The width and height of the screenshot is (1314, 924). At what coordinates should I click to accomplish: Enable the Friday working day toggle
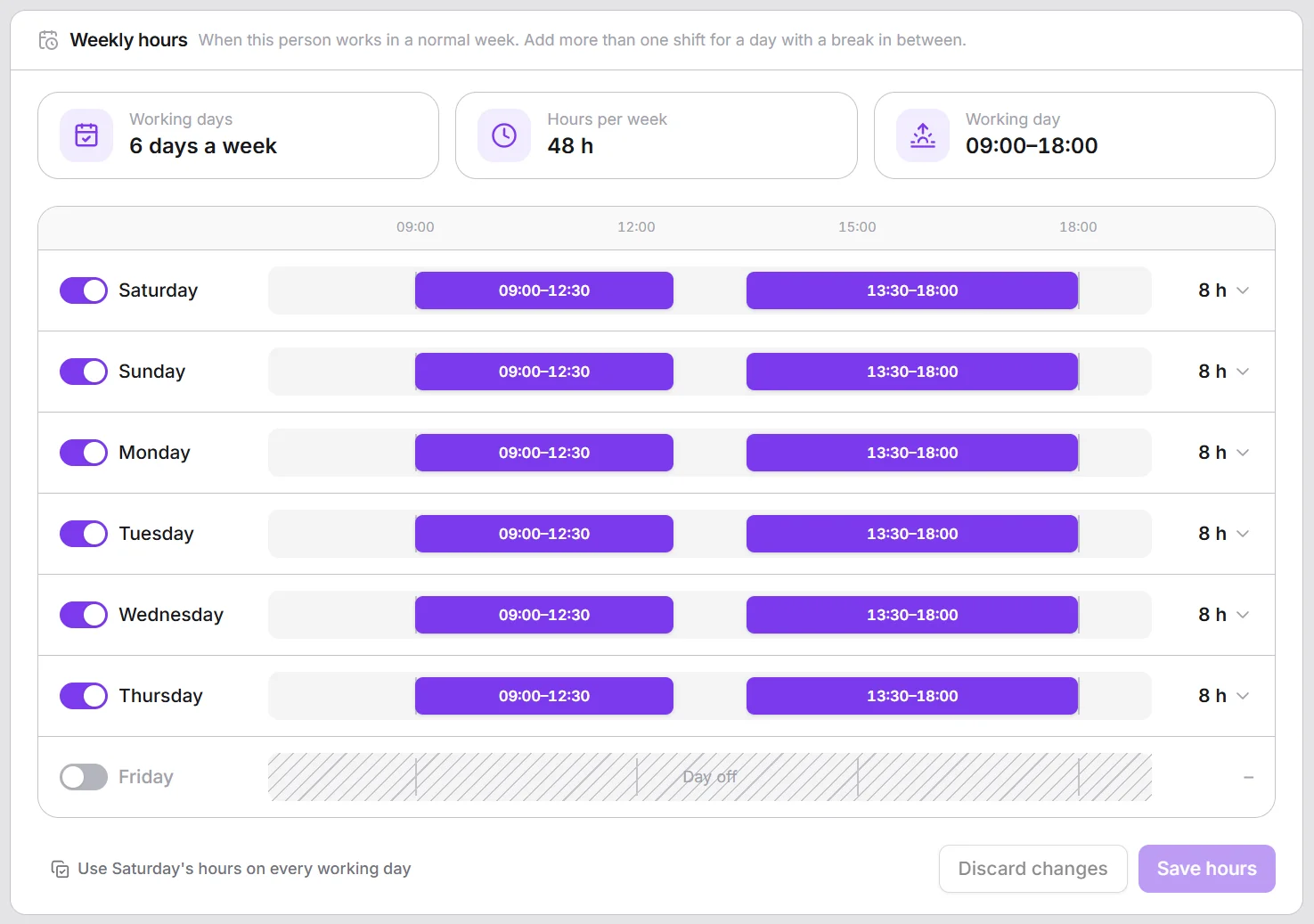pyautogui.click(x=84, y=777)
